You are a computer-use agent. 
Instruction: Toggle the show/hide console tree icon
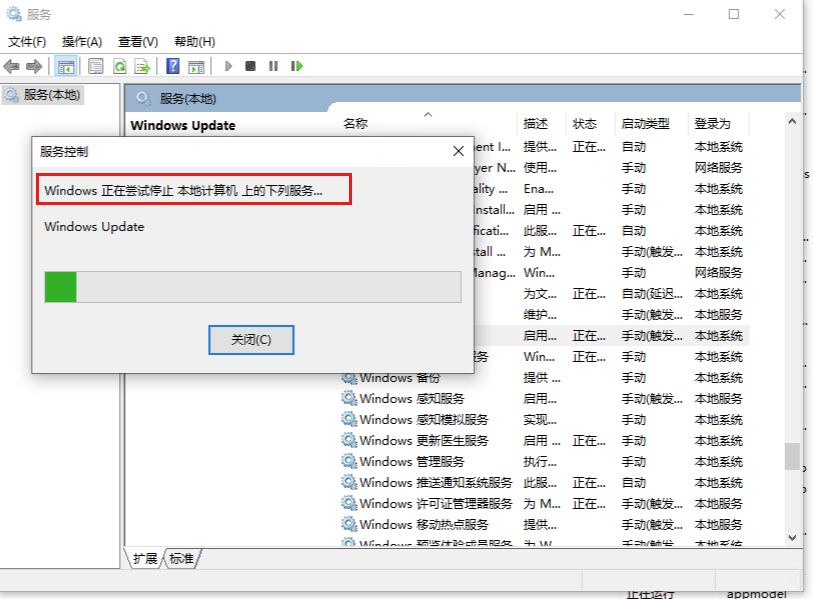coord(66,66)
